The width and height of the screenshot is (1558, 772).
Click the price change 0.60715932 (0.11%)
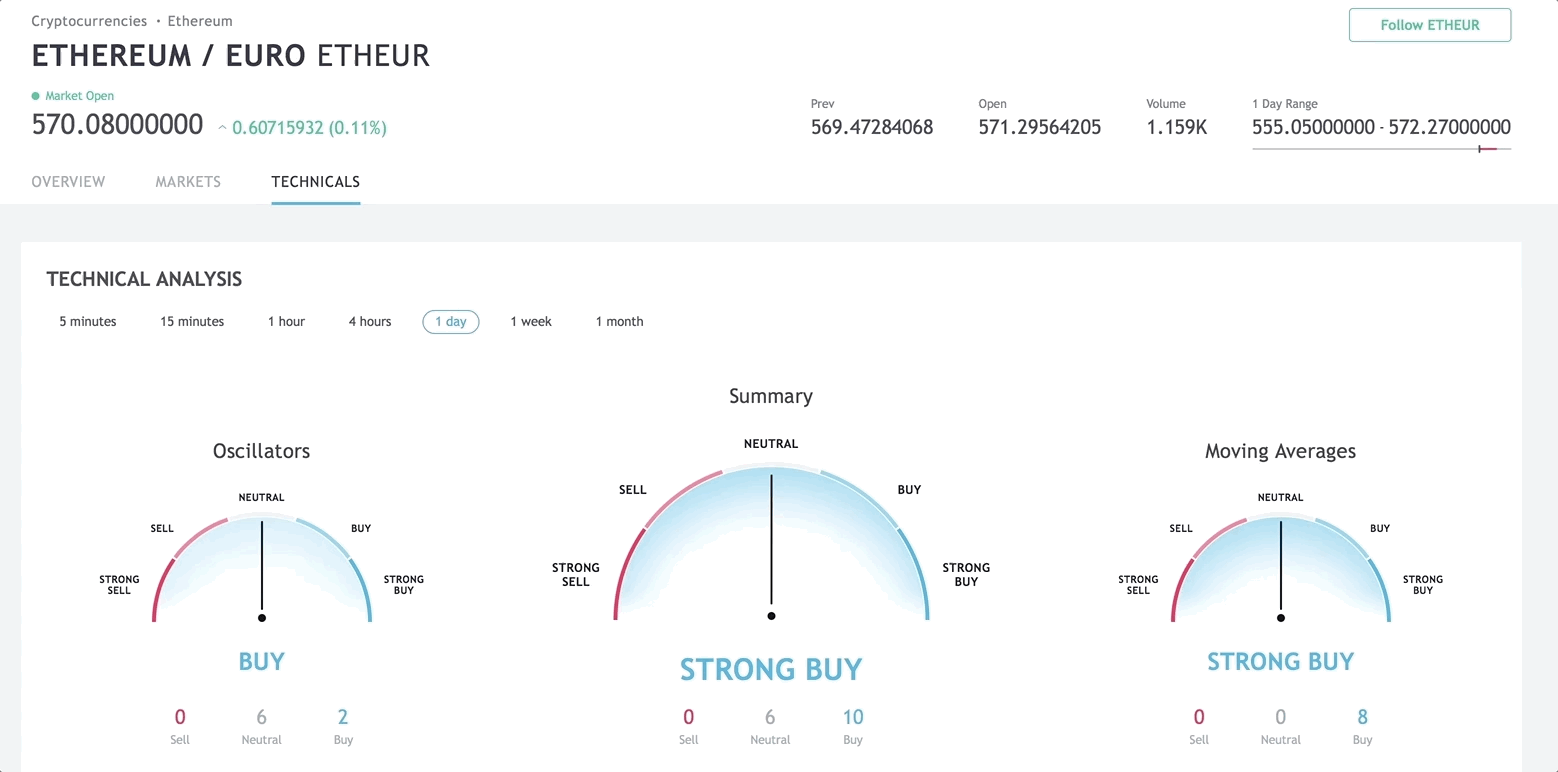click(310, 128)
